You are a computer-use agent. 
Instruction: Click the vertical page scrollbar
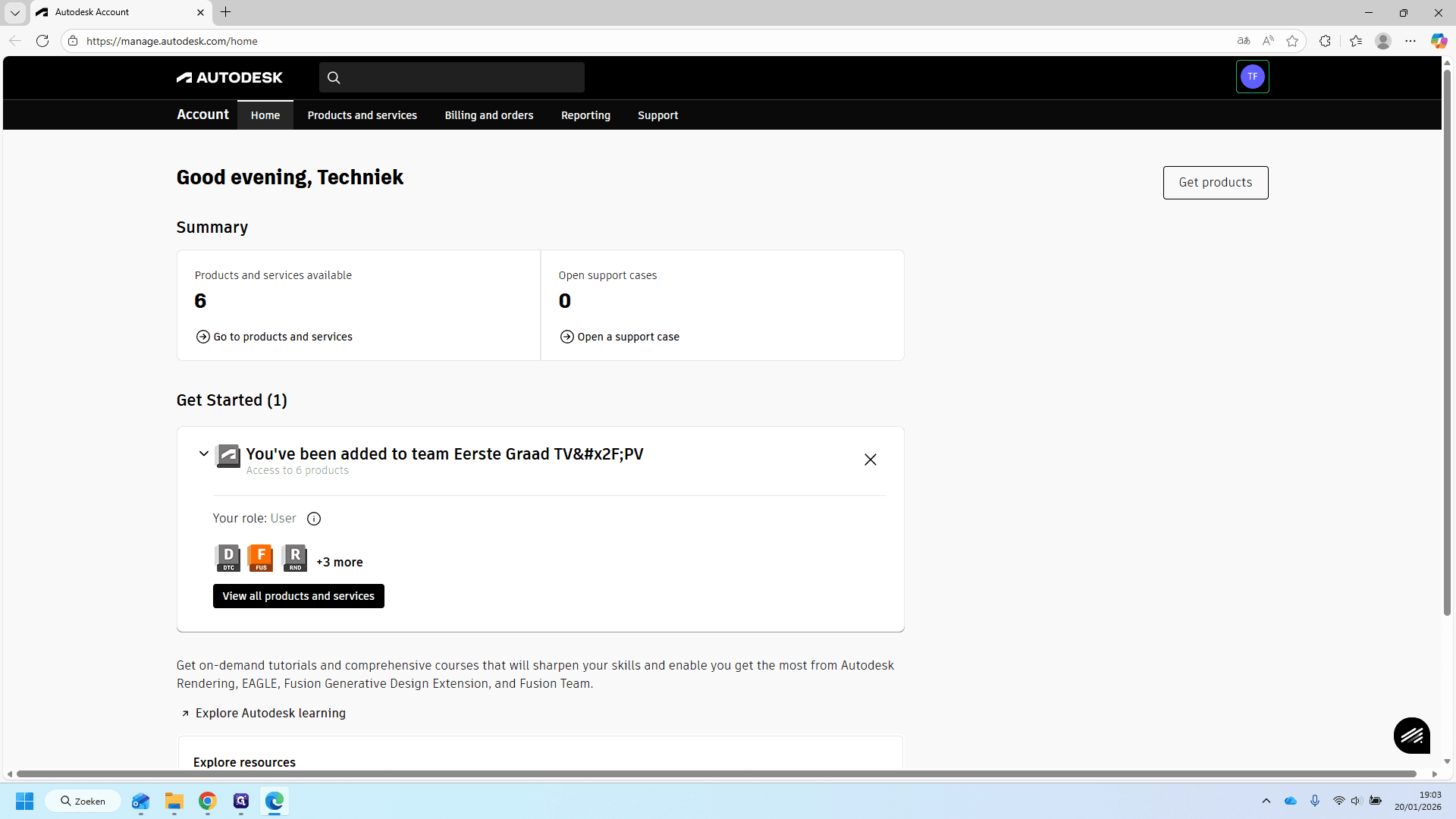point(1447,341)
